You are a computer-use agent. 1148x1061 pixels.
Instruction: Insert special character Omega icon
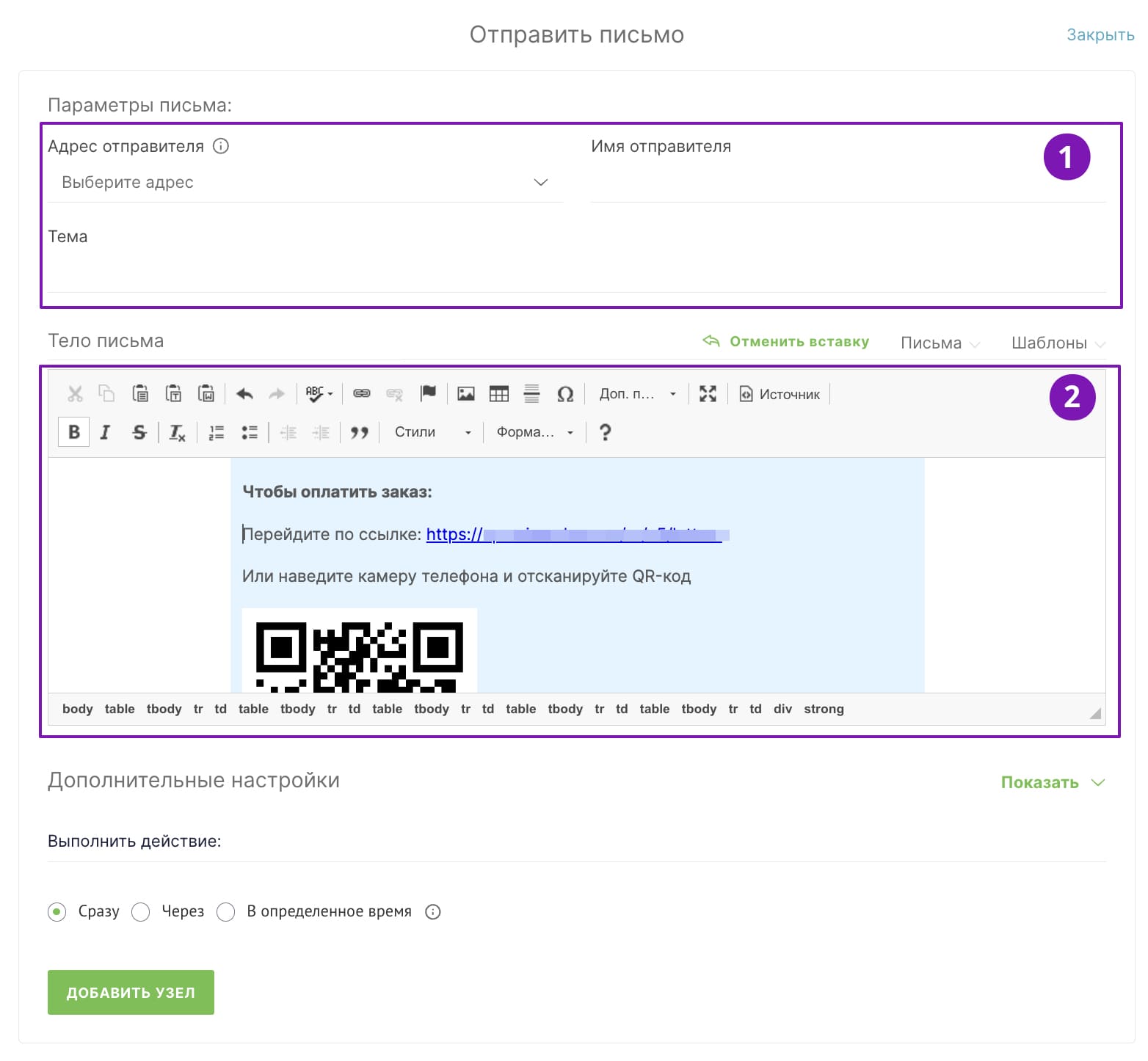pos(565,394)
